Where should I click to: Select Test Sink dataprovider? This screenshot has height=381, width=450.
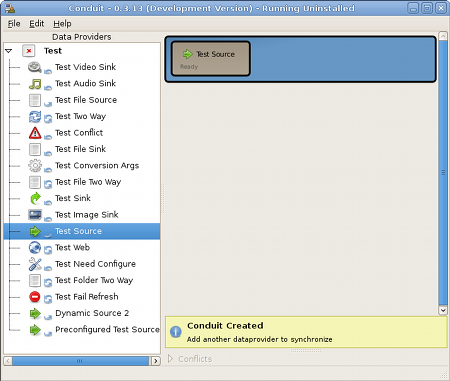(73, 198)
